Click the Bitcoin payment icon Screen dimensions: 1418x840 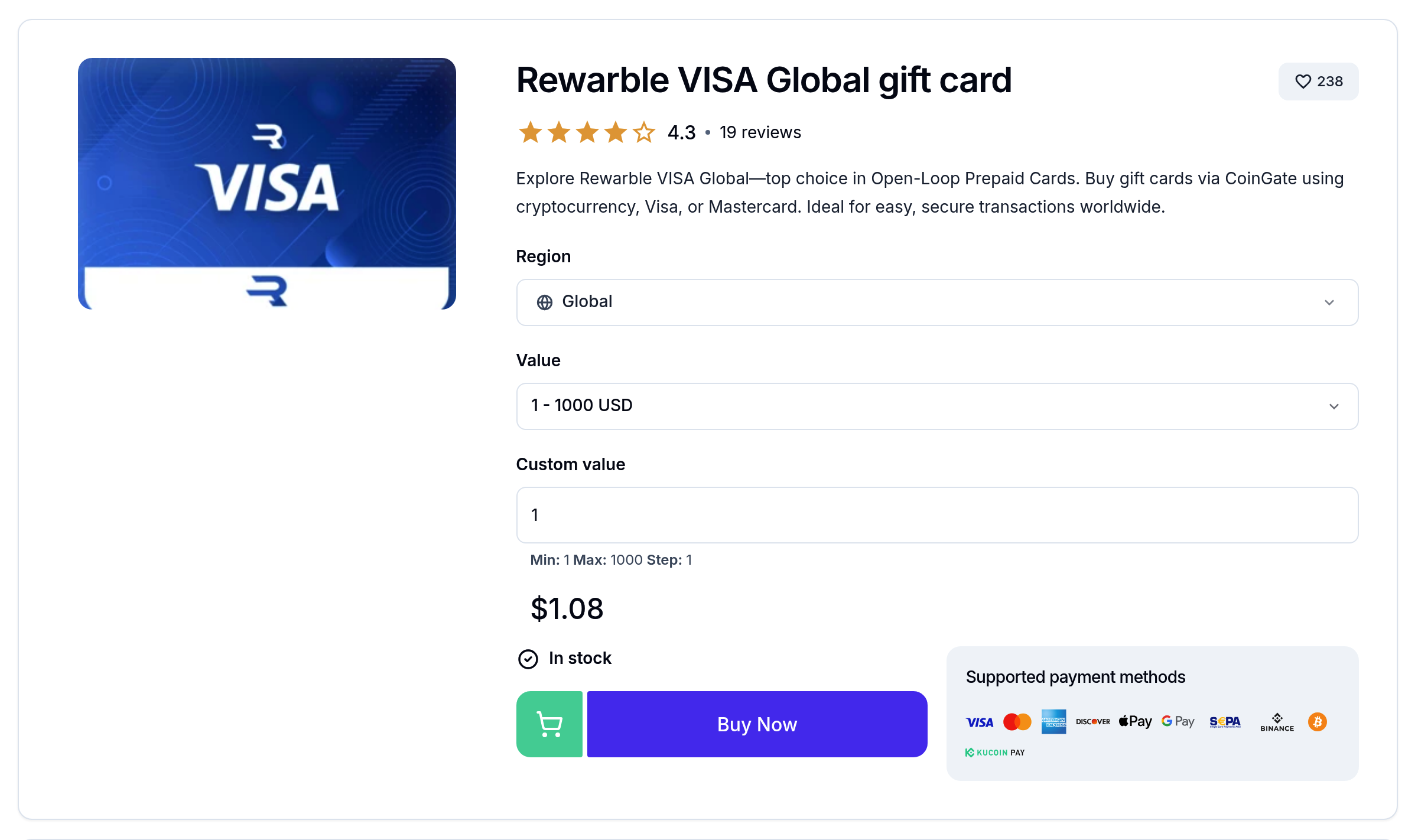[1317, 722]
